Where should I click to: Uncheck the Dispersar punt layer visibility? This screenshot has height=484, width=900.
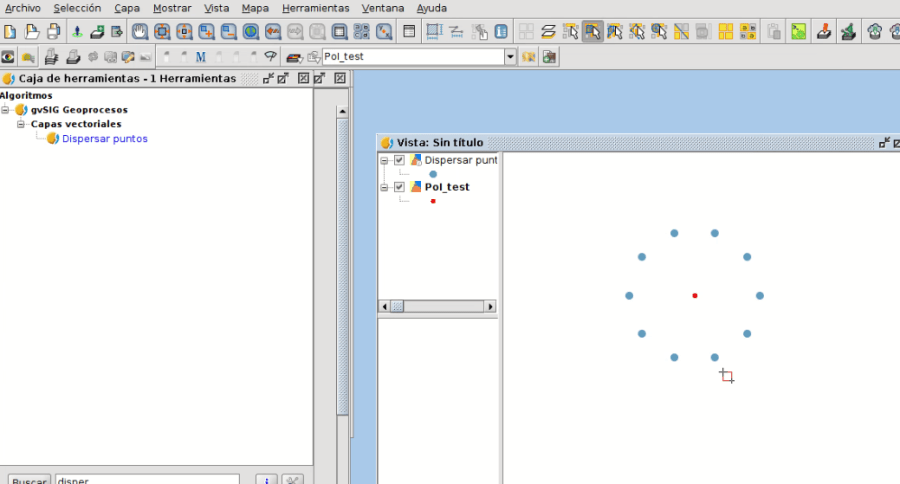pos(400,160)
